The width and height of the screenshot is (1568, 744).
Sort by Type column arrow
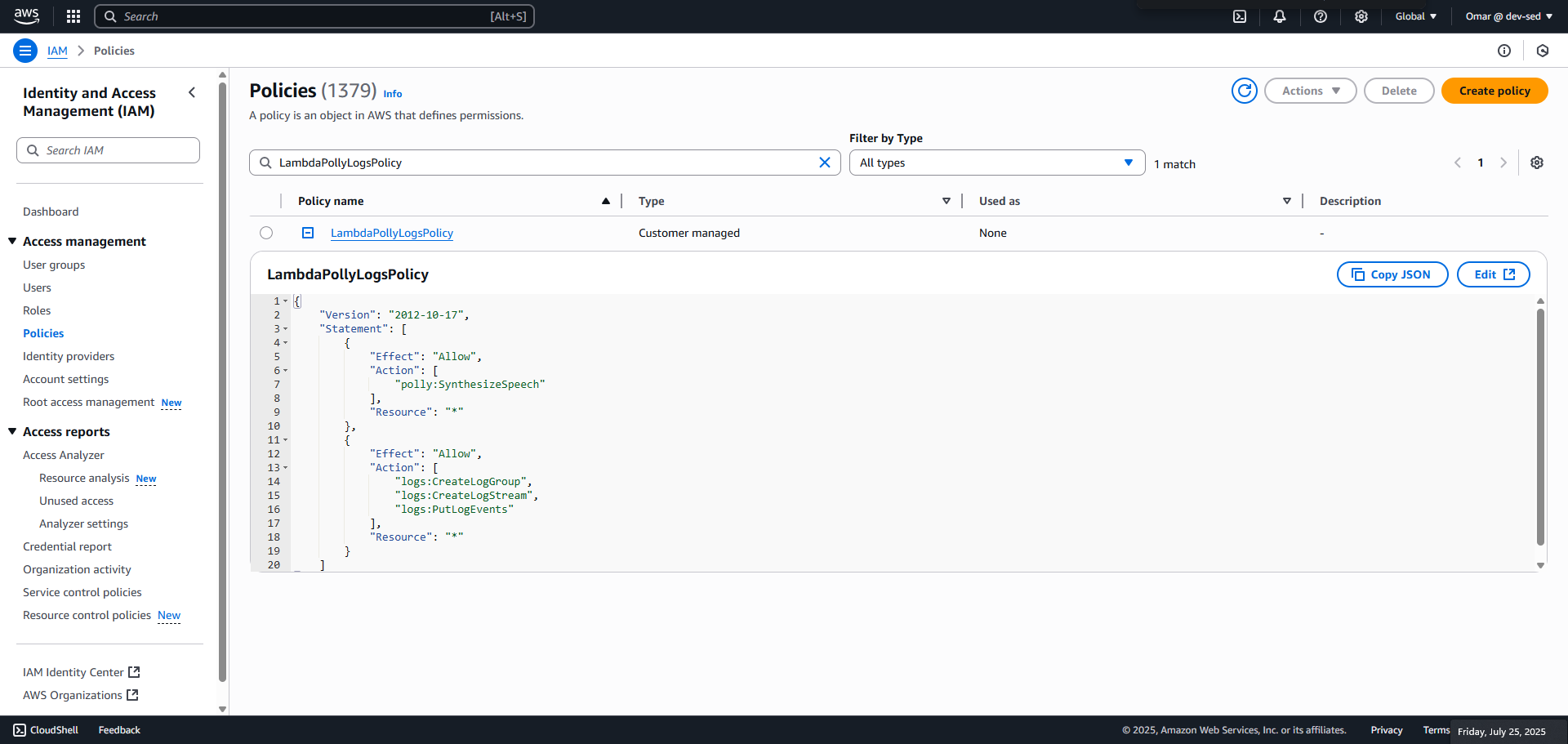947,201
